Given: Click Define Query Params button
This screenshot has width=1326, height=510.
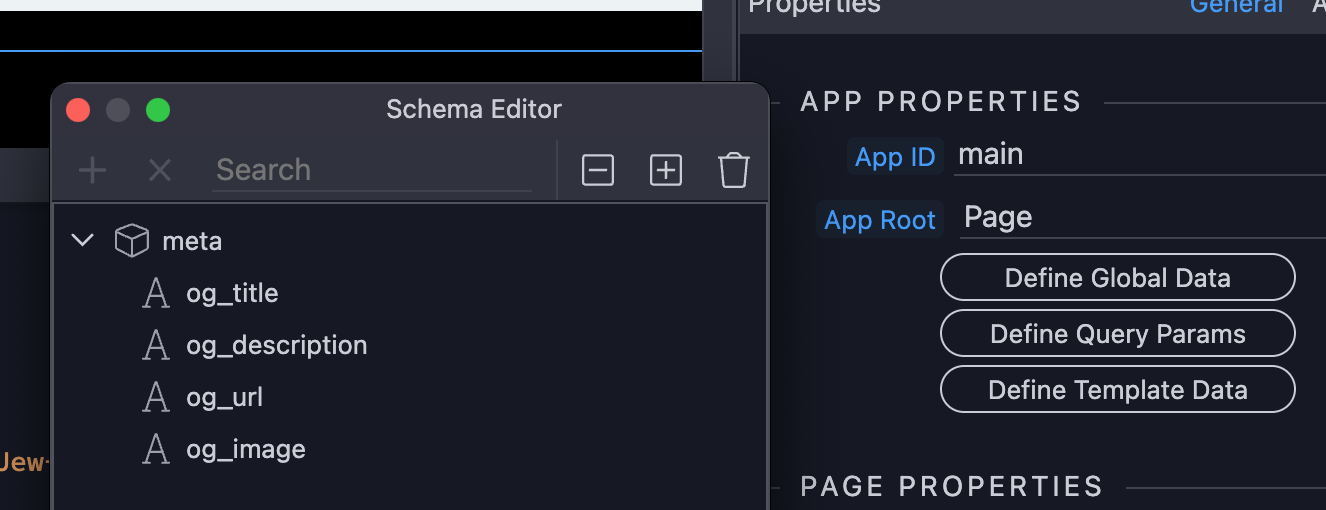Looking at the screenshot, I should [x=1117, y=334].
